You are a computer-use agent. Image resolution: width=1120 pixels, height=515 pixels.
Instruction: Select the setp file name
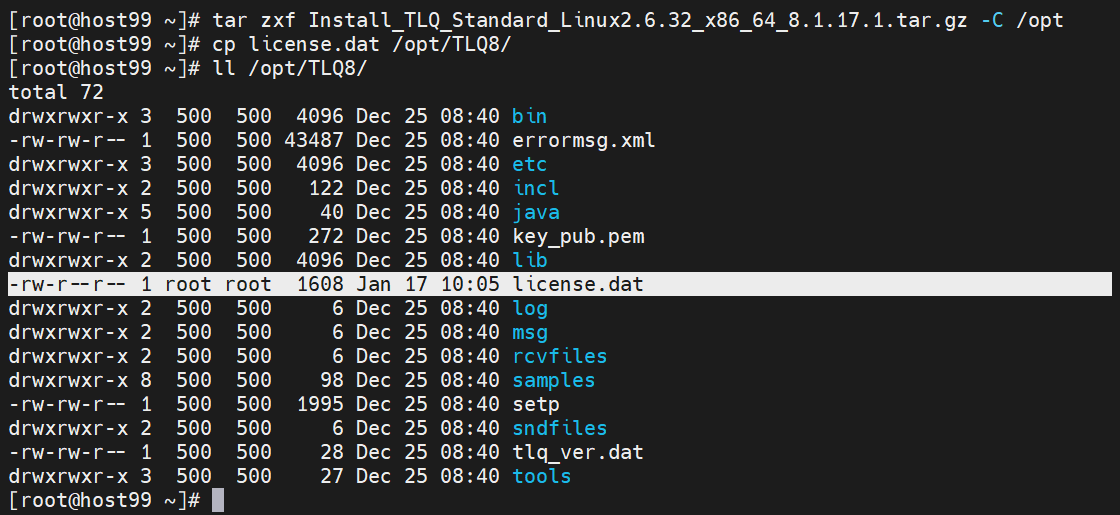click(535, 404)
